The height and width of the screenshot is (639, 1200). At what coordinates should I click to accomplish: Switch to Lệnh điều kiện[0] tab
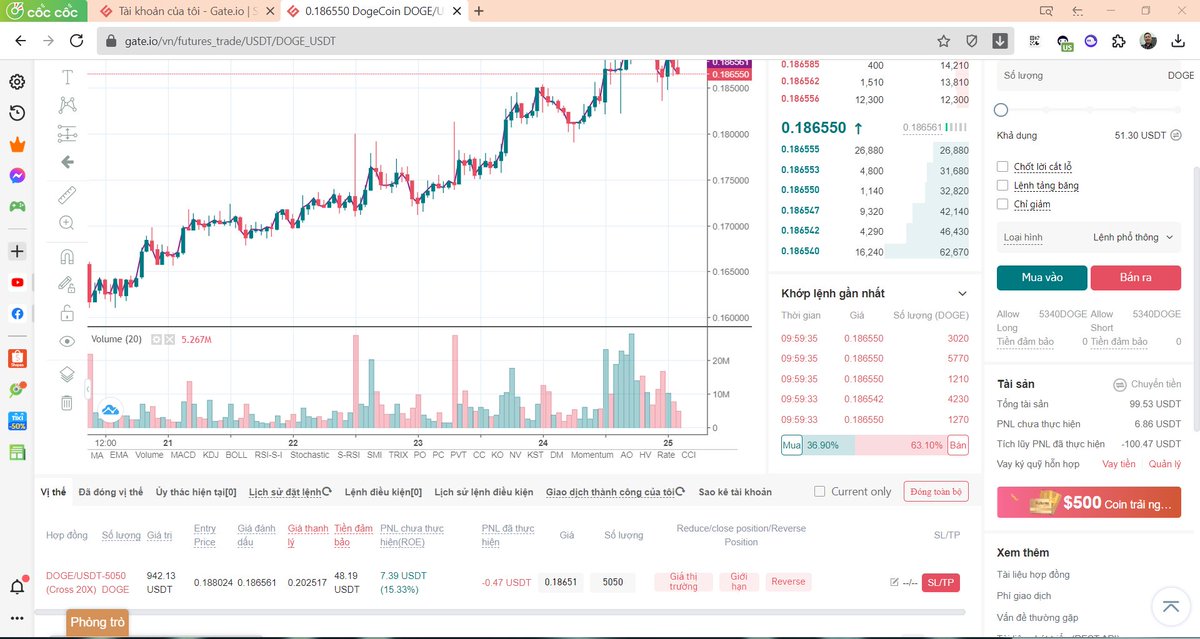point(383,492)
